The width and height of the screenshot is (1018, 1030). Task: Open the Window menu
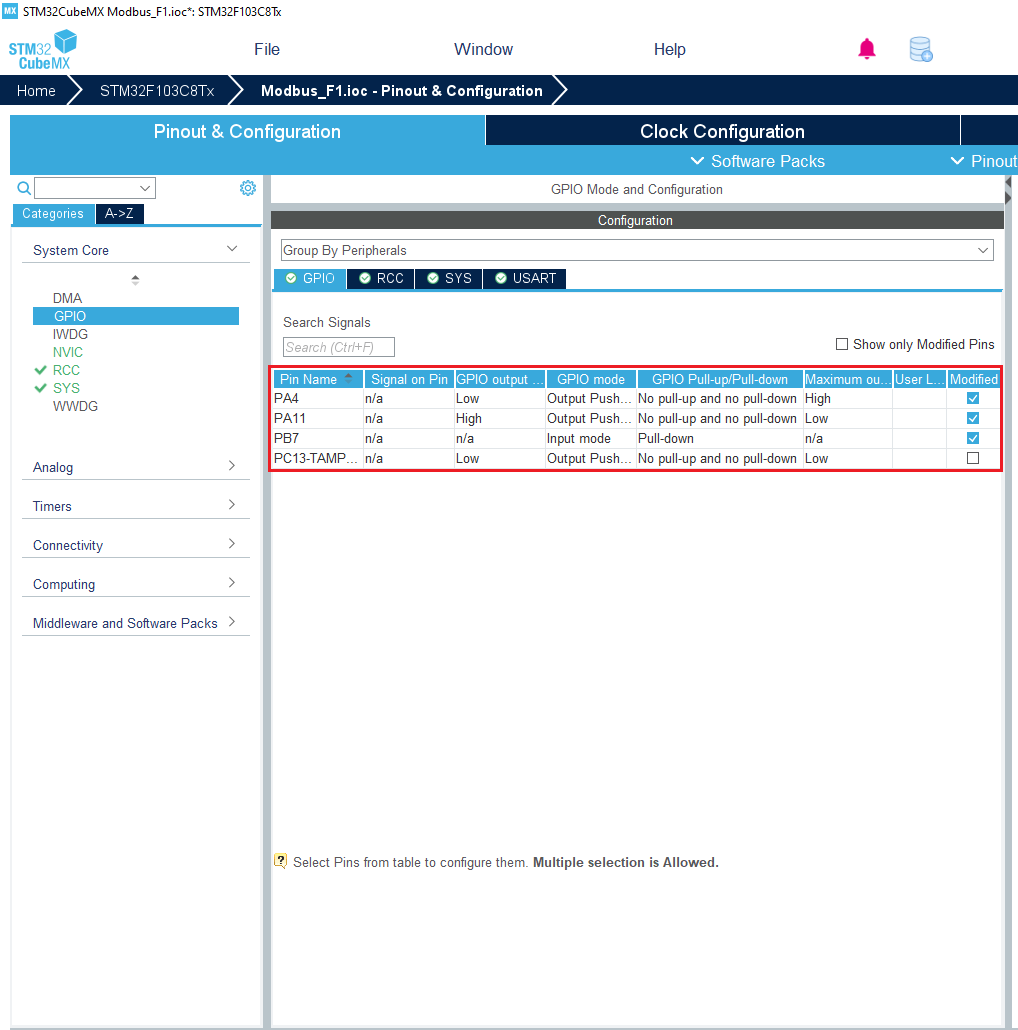coord(483,49)
